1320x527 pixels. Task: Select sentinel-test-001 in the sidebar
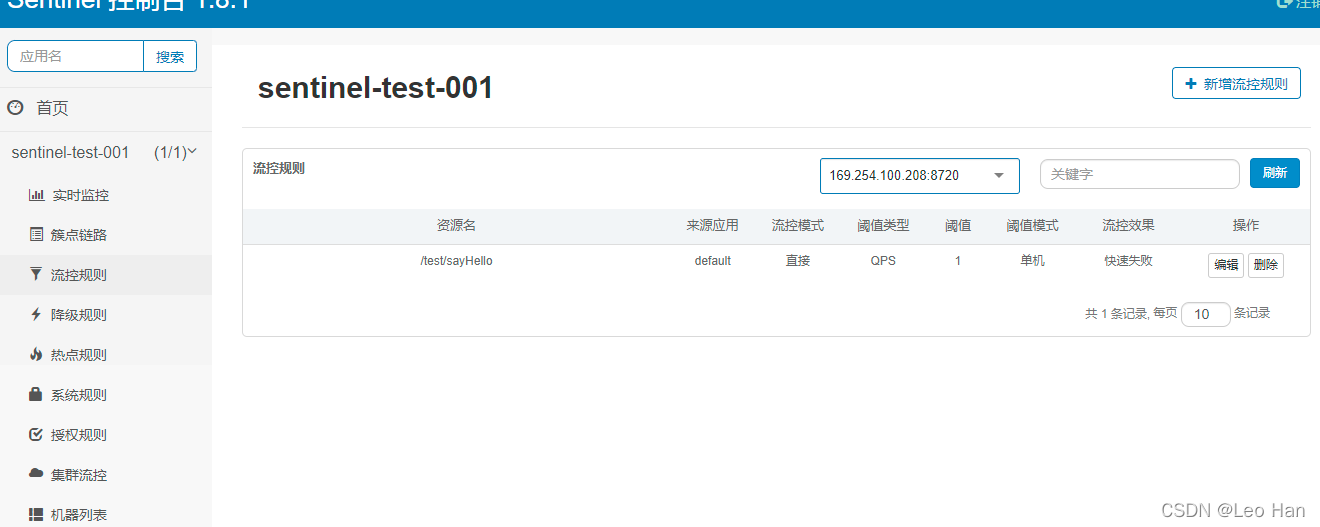[x=70, y=153]
